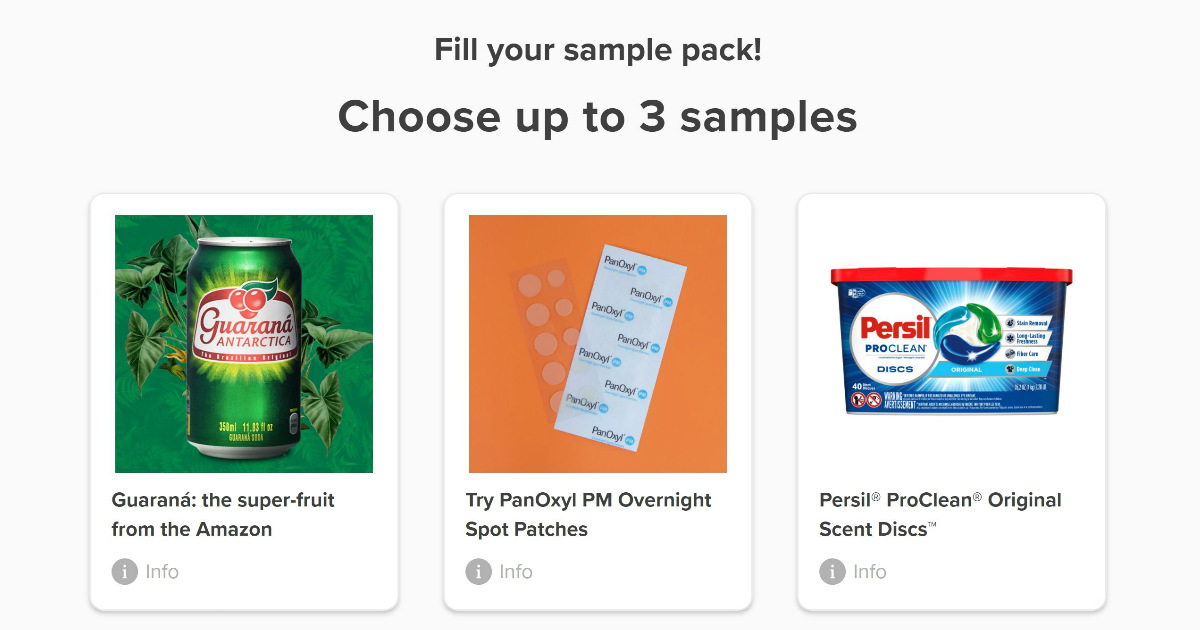The height and width of the screenshot is (630, 1200).
Task: Click the Persil logo on the detergent tub
Action: pos(895,328)
